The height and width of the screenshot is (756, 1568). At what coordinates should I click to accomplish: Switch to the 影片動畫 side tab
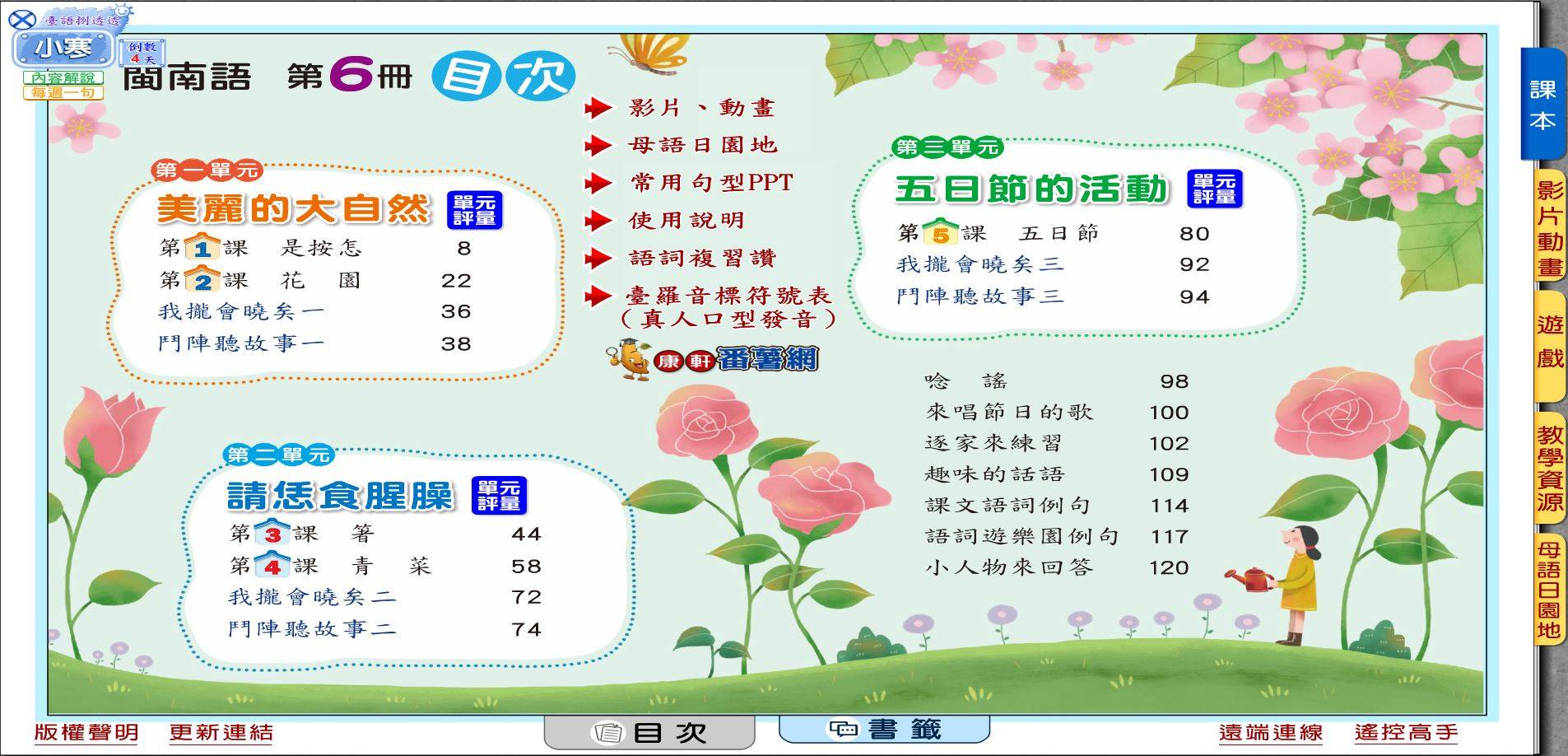pos(1549,226)
